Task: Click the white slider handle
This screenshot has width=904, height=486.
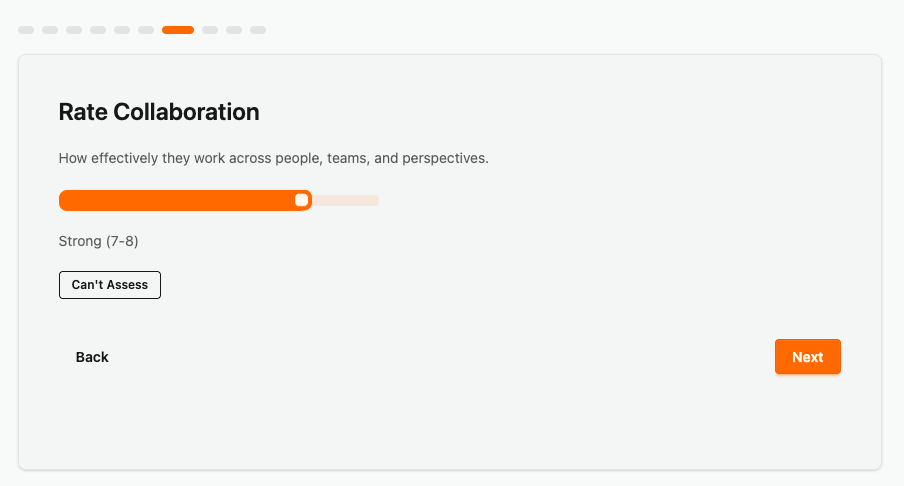Action: click(x=301, y=200)
